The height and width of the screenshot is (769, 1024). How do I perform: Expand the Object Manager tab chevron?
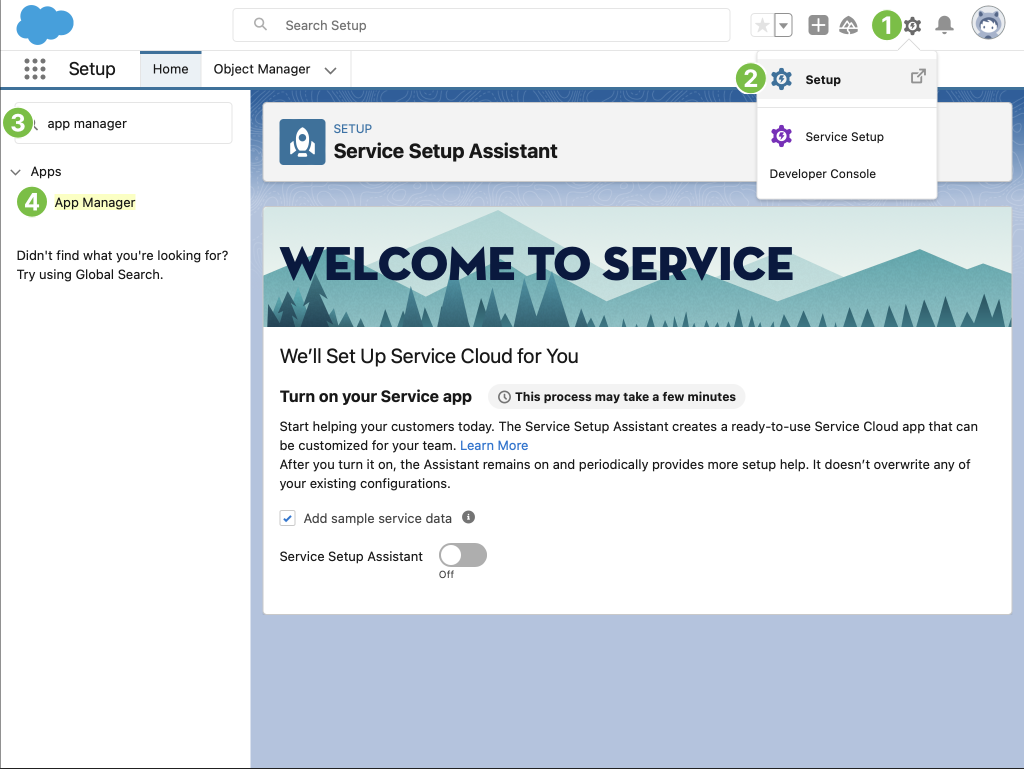pos(330,70)
